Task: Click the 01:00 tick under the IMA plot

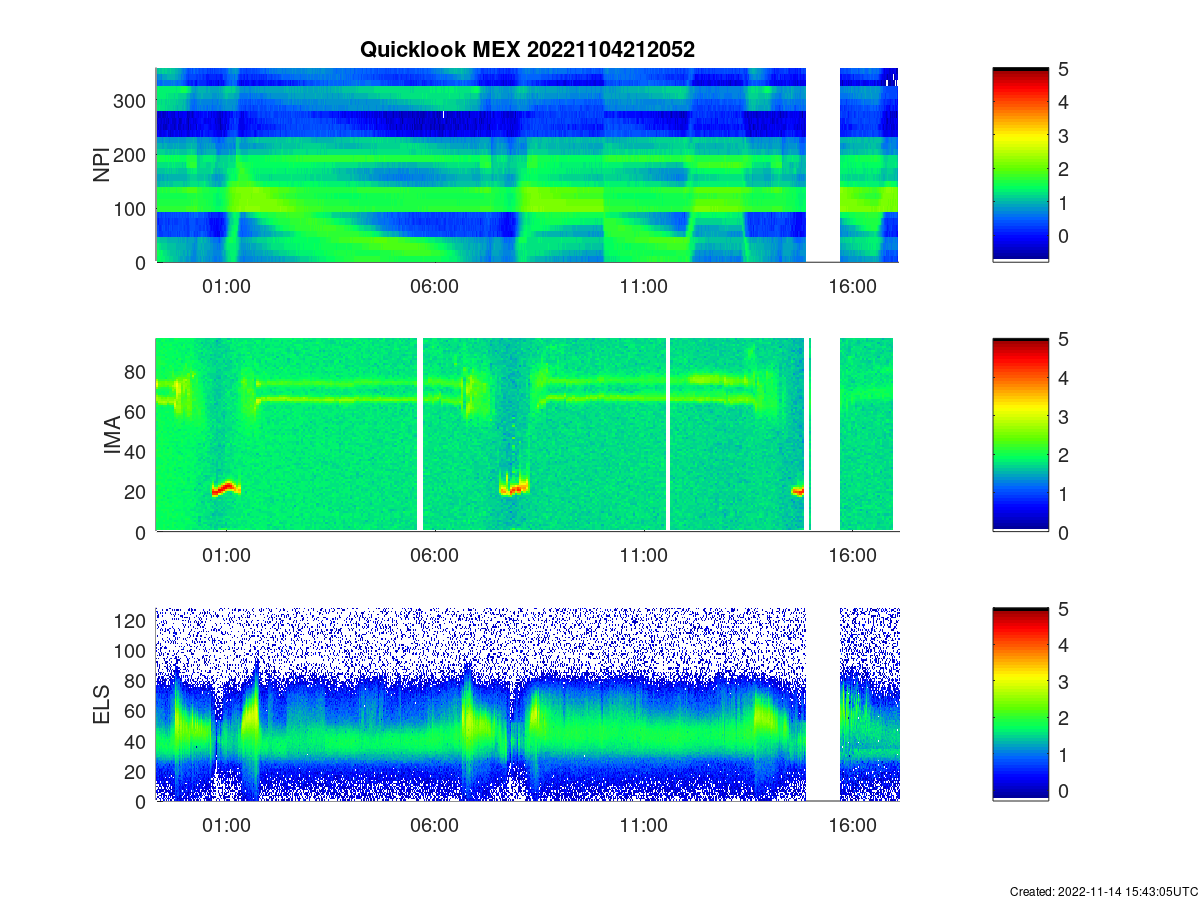Action: click(226, 556)
